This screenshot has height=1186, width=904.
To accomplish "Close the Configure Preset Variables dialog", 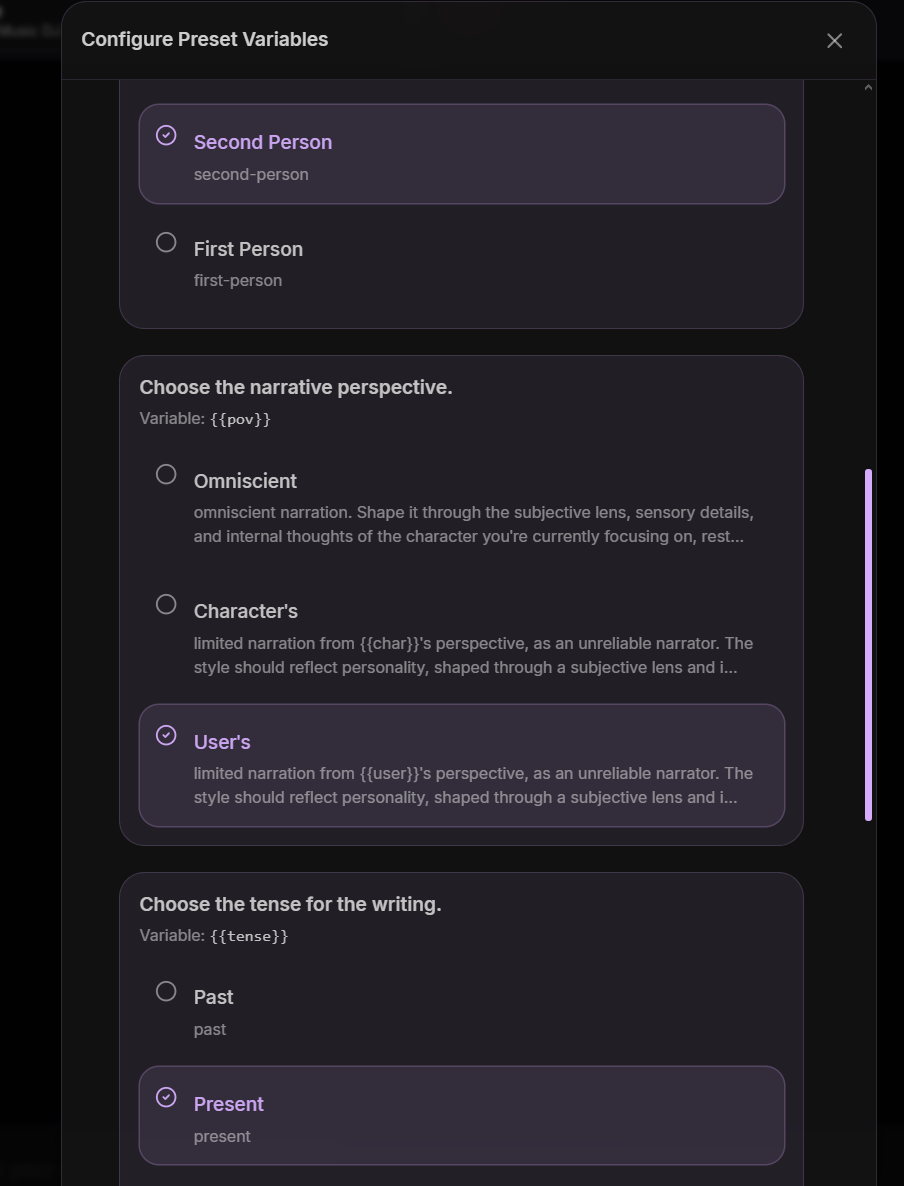I will pos(834,41).
